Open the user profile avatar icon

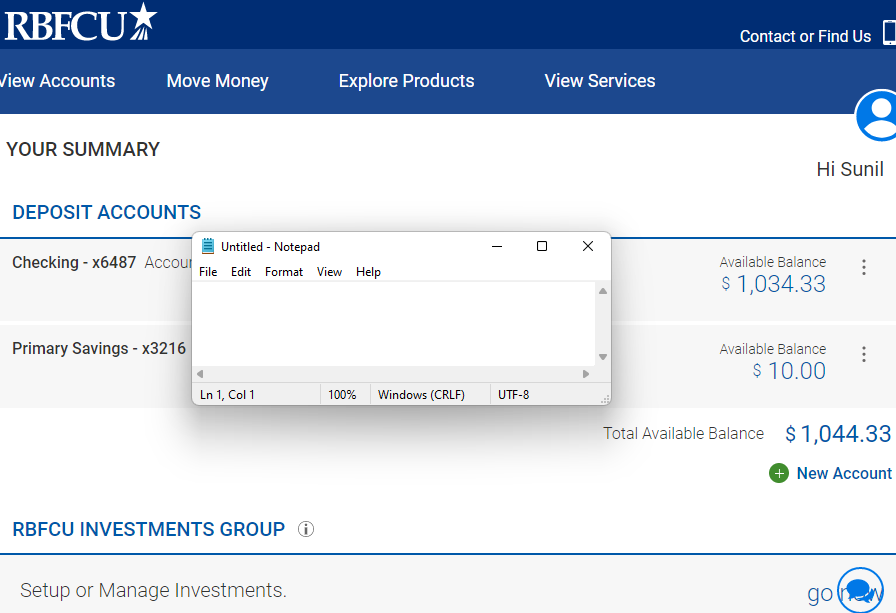click(x=877, y=115)
